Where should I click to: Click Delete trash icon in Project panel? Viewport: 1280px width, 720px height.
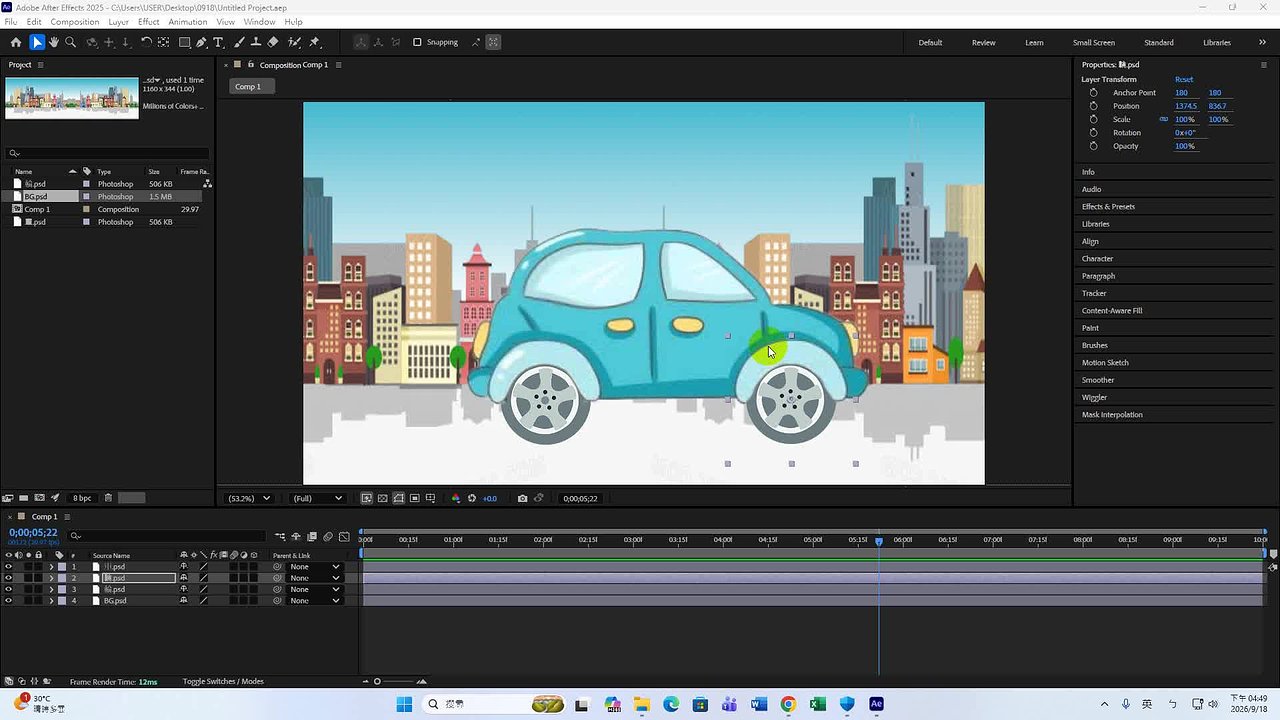pyautogui.click(x=108, y=498)
